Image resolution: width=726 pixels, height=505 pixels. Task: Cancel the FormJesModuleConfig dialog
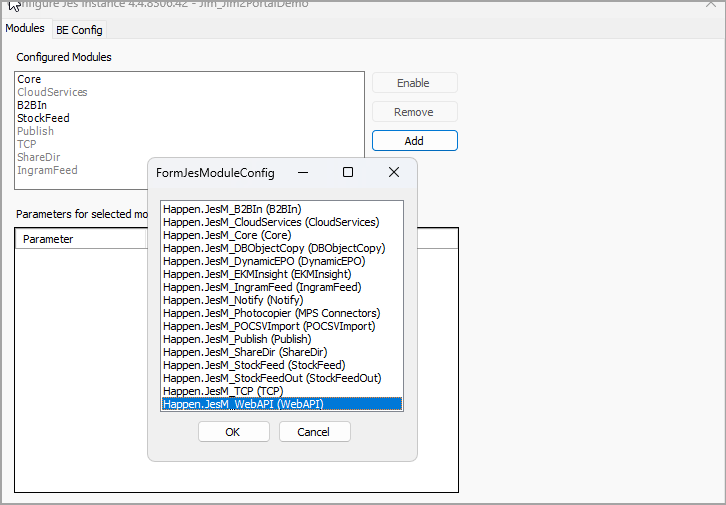pyautogui.click(x=314, y=432)
